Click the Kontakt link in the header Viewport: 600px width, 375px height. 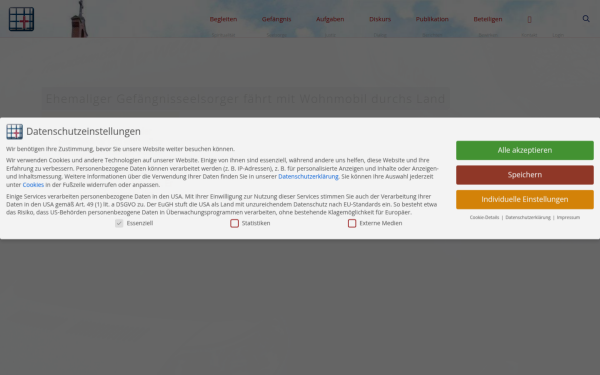coord(529,35)
